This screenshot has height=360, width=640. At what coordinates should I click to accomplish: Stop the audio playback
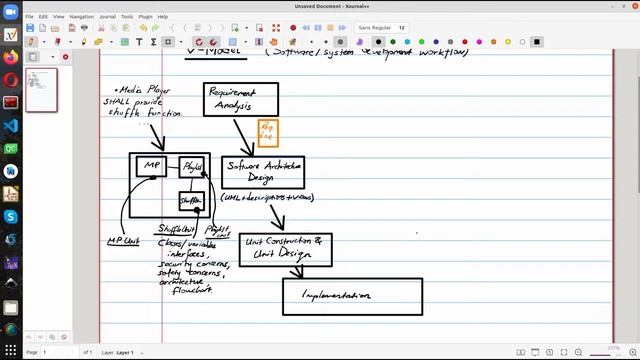click(x=330, y=28)
